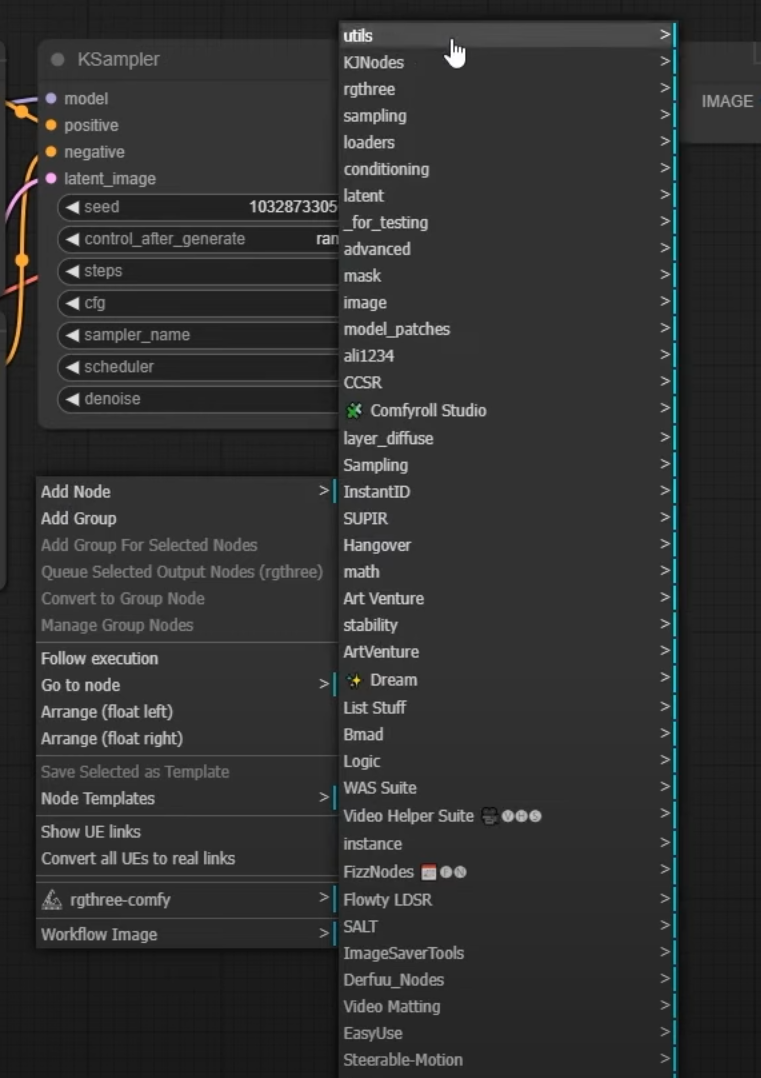
Task: Click the purple model input socket
Action: (51, 98)
